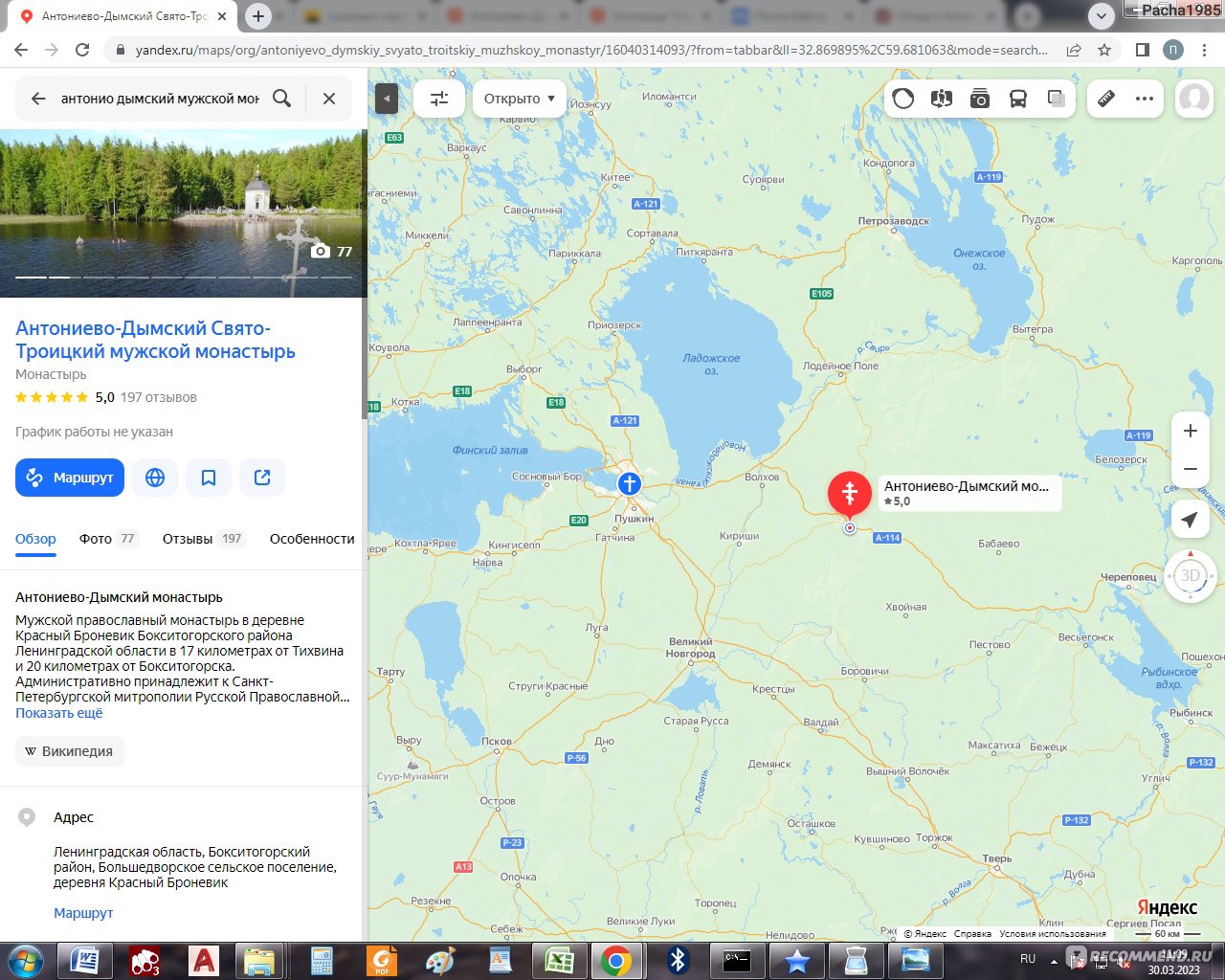This screenshot has width=1225, height=980.
Task: Open the Windows Start button
Action: [26, 960]
